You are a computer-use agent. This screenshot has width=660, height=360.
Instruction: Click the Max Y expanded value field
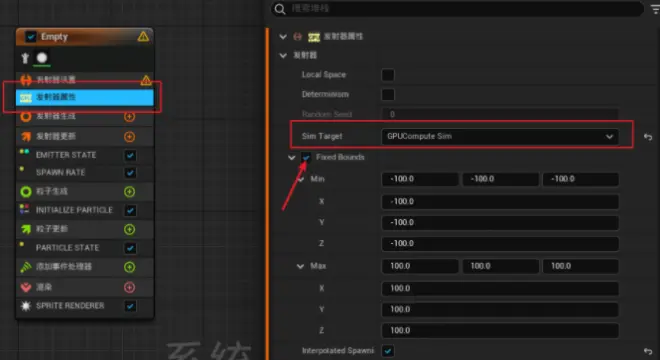500,309
